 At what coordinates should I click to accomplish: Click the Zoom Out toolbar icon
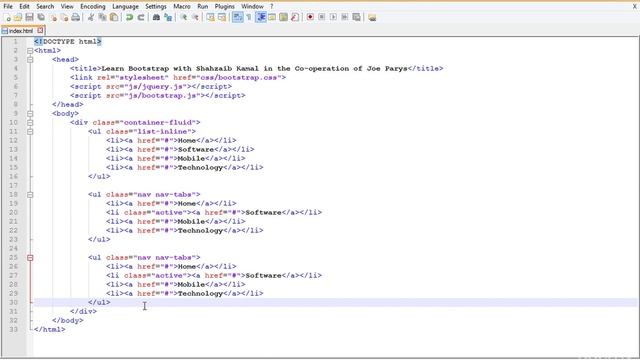tap(195, 17)
